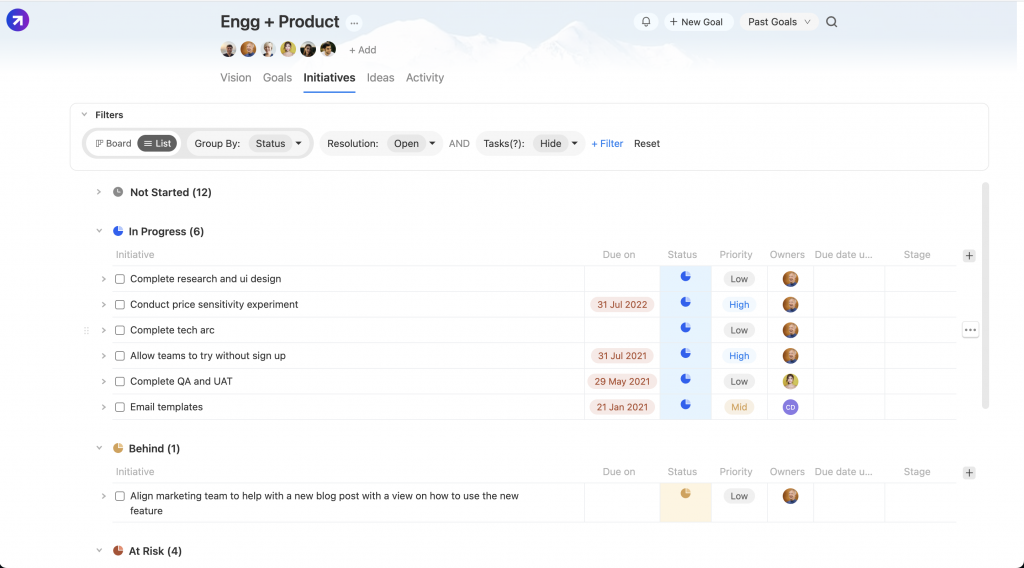Expand the Complete QA and UAT row

pyautogui.click(x=103, y=381)
